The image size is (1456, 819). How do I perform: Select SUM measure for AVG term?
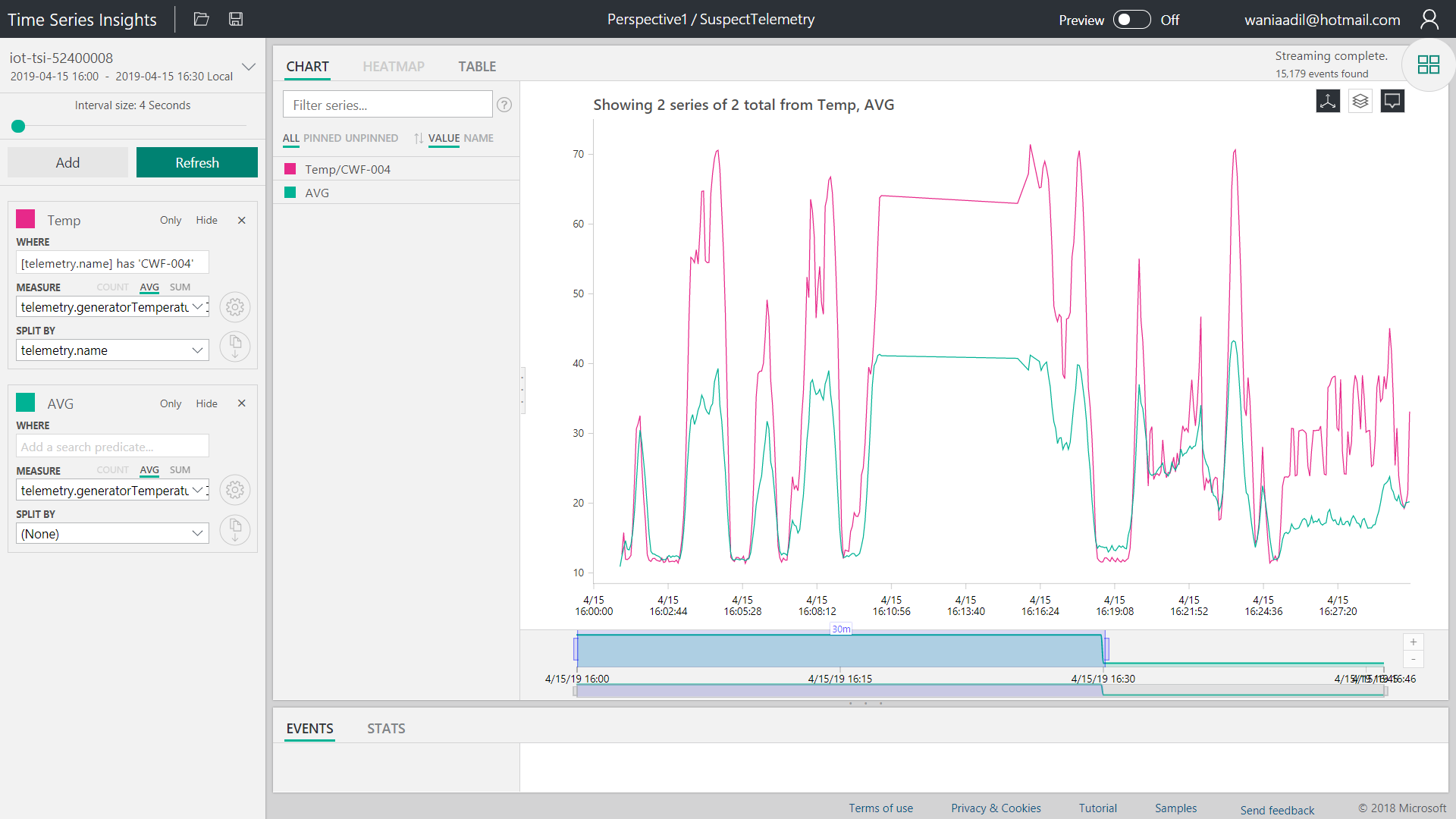(180, 470)
